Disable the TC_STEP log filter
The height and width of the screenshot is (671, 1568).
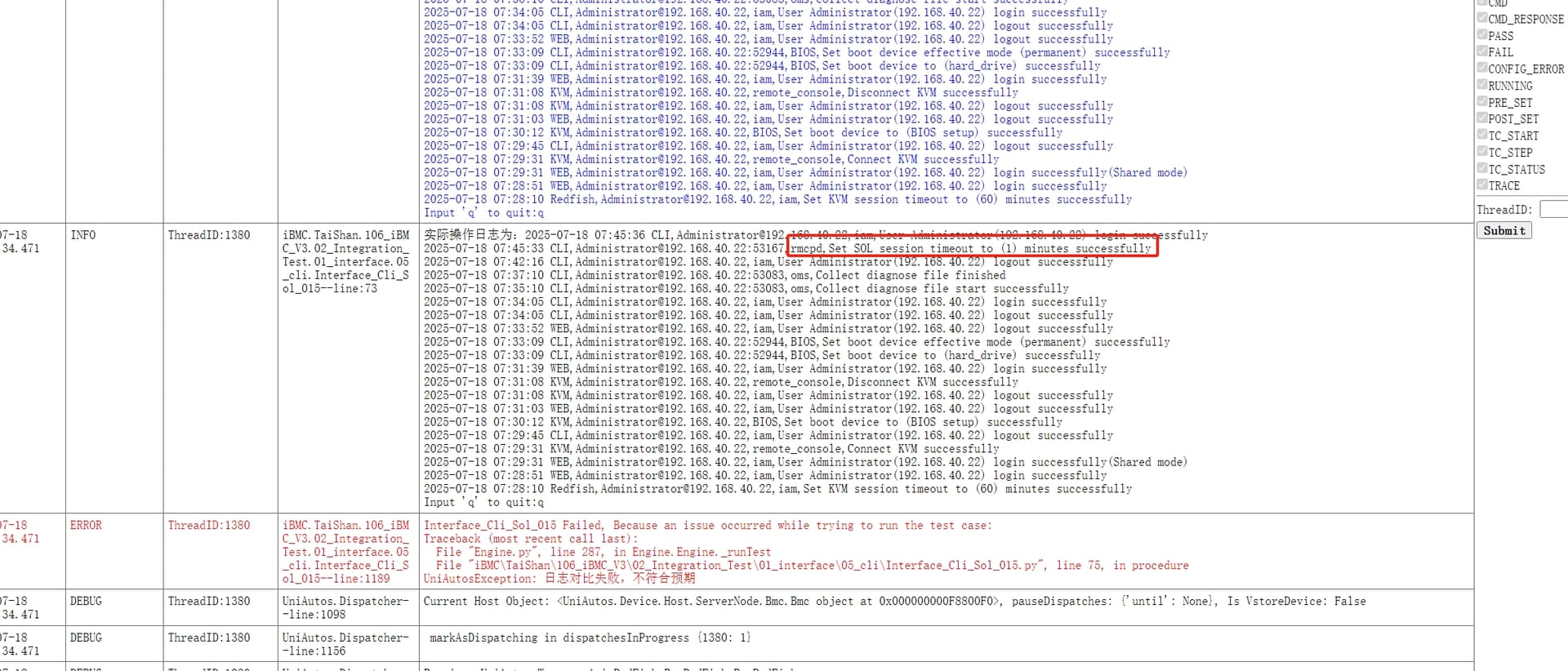1481,152
